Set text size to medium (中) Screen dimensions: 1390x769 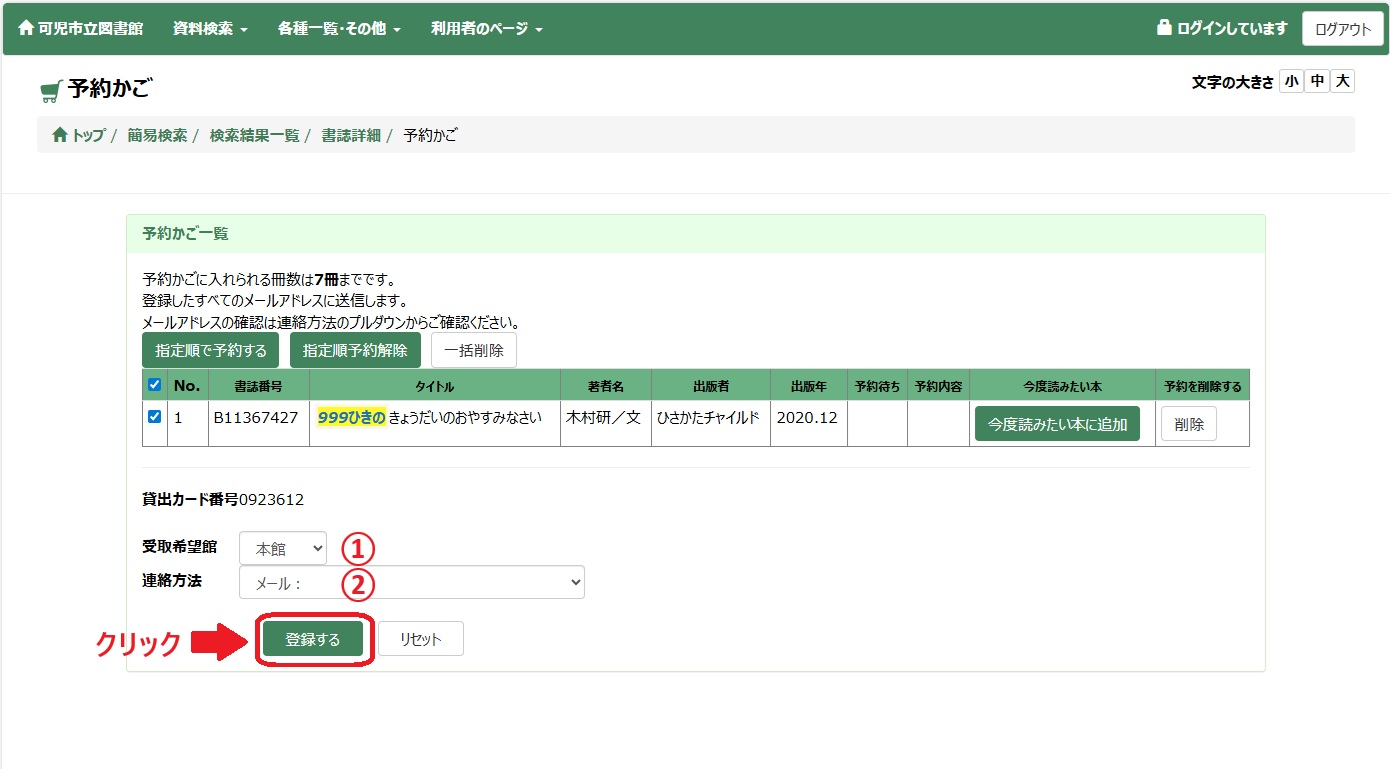coord(1317,82)
